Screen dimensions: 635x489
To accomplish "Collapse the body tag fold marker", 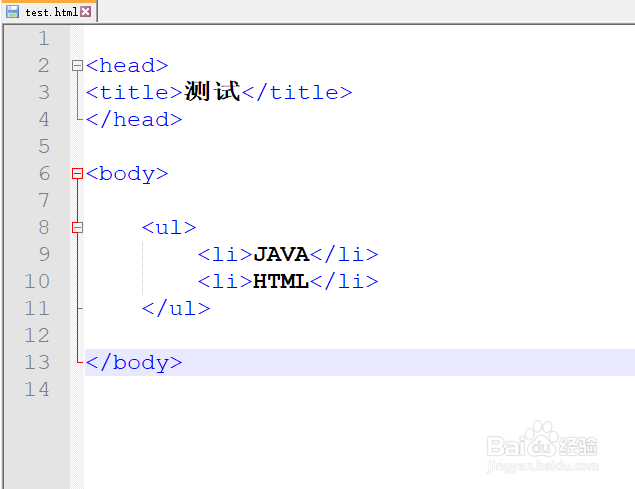I will tap(77, 174).
